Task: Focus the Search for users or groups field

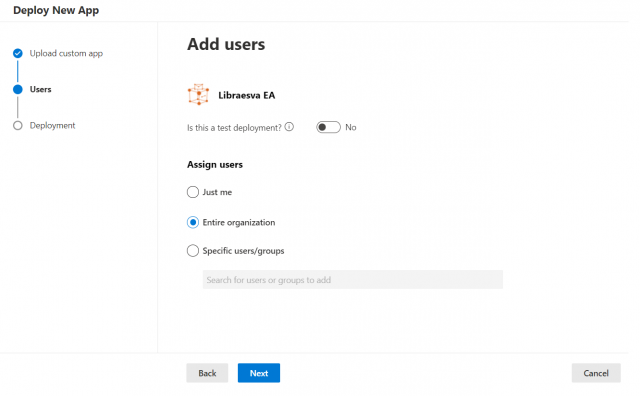Action: point(353,280)
